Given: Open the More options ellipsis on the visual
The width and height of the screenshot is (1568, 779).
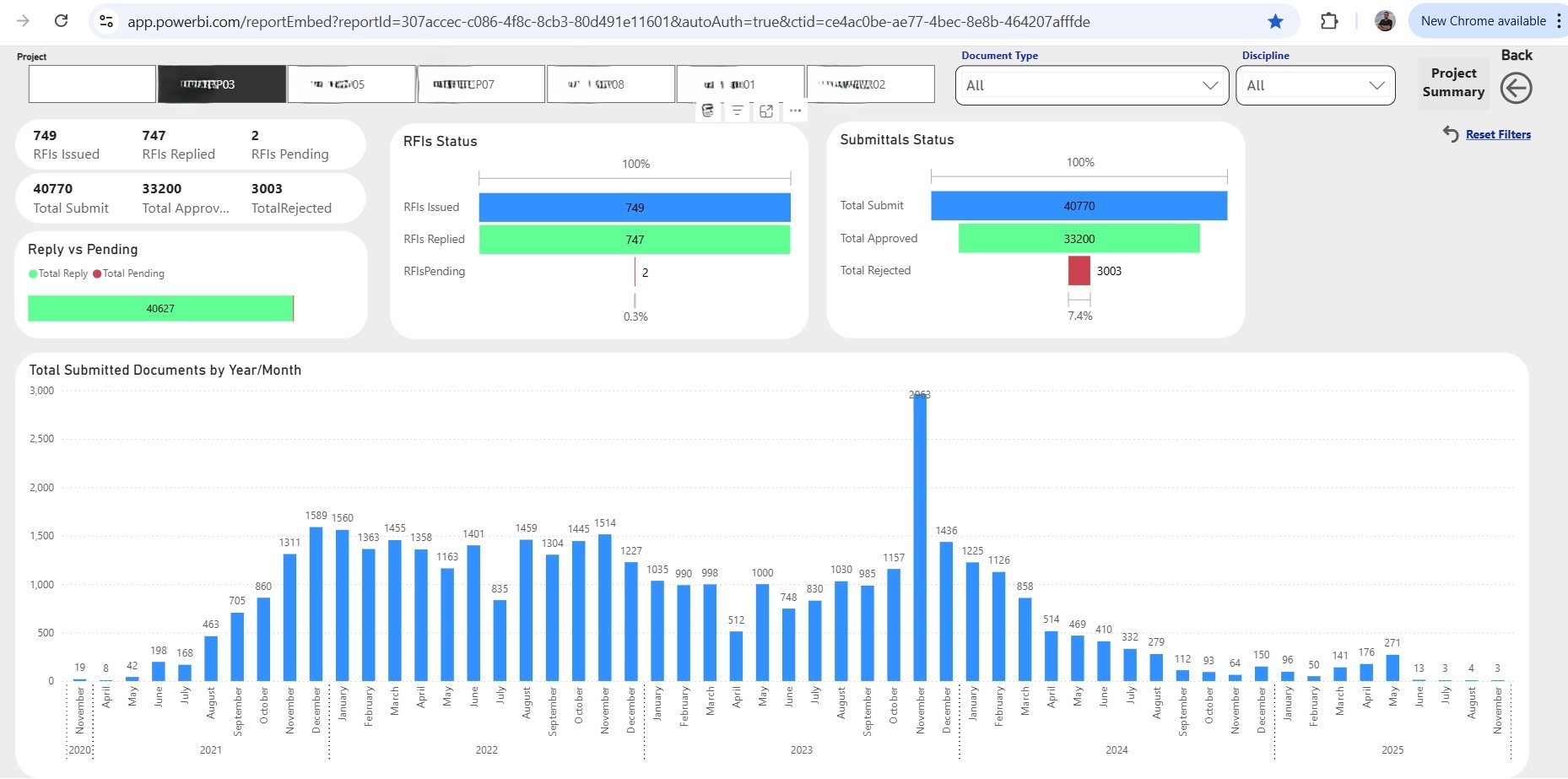Looking at the screenshot, I should [795, 111].
